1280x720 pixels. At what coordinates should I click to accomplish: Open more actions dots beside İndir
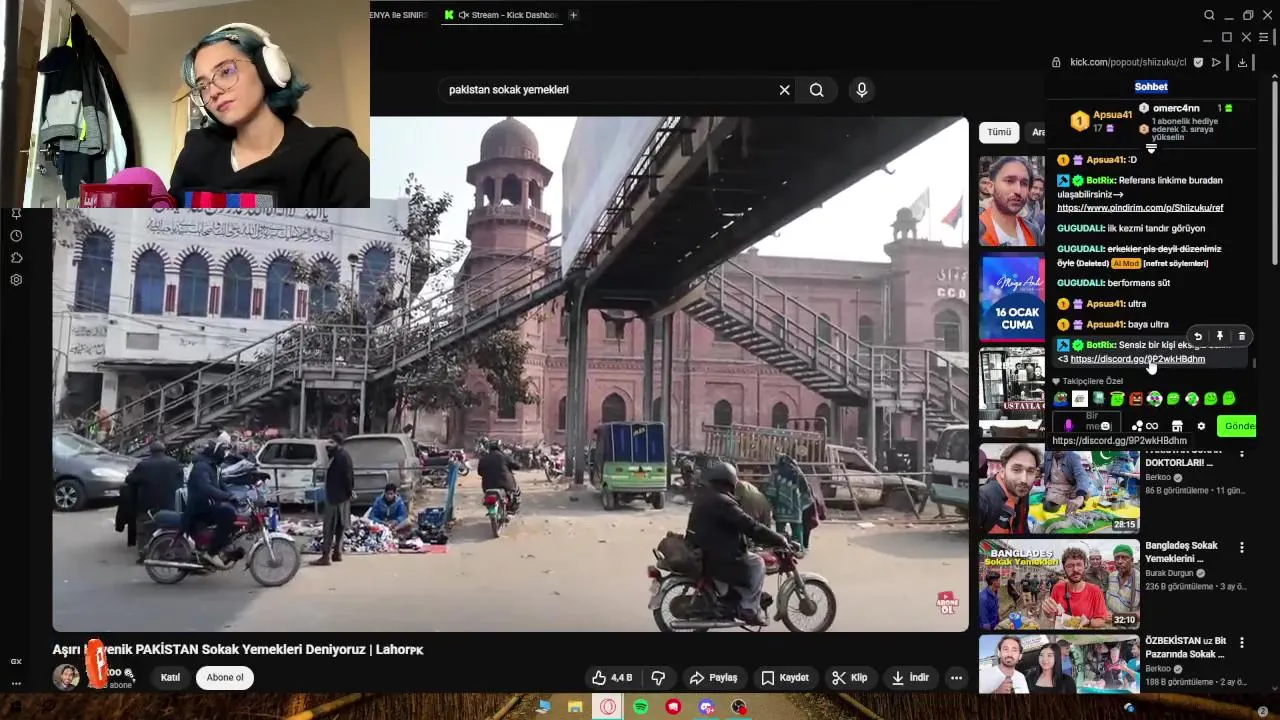[x=957, y=678]
